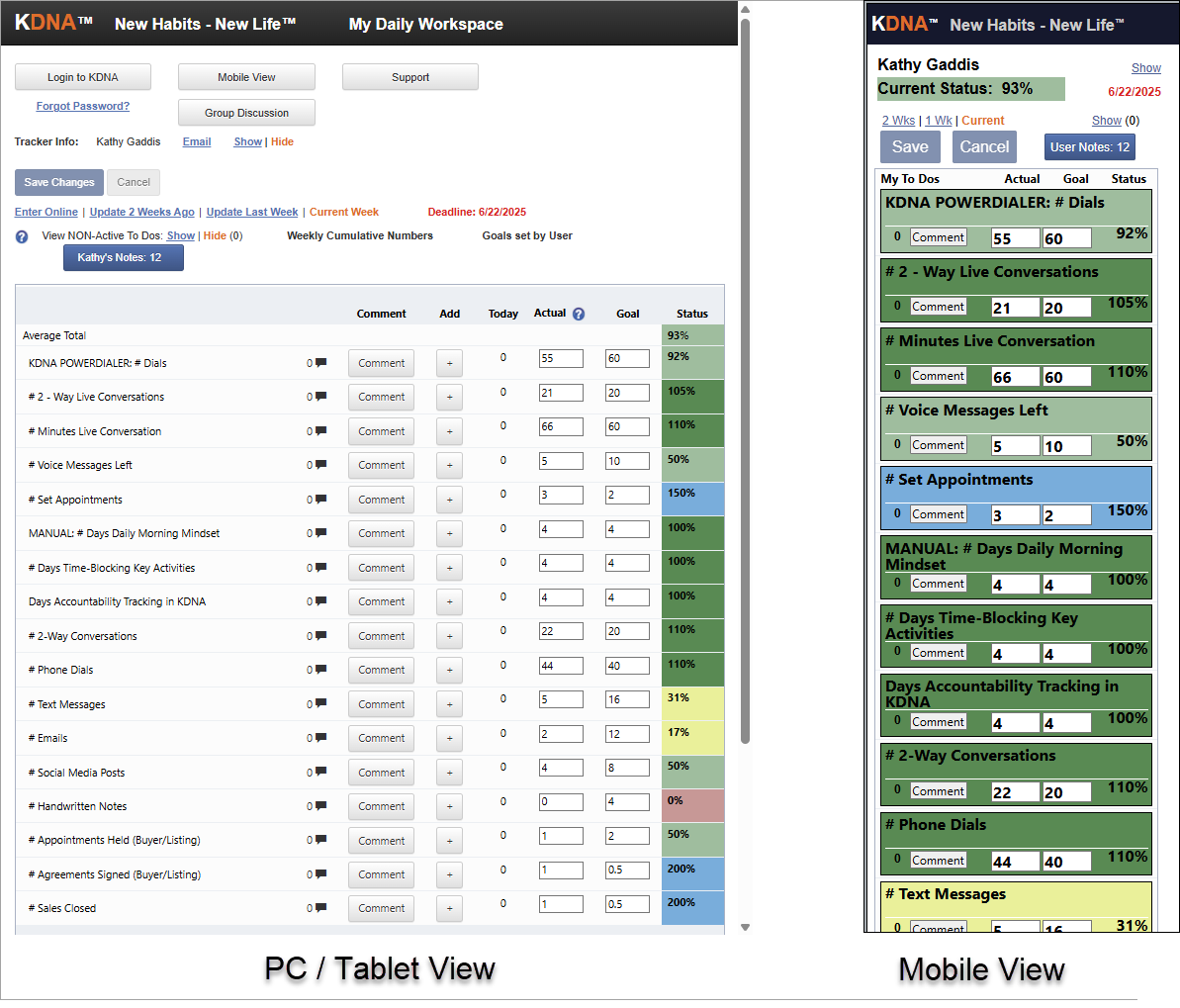Viewport: 1180px width, 1008px height.
Task: Show NON-Active To Dos in desktop view
Action: point(180,235)
